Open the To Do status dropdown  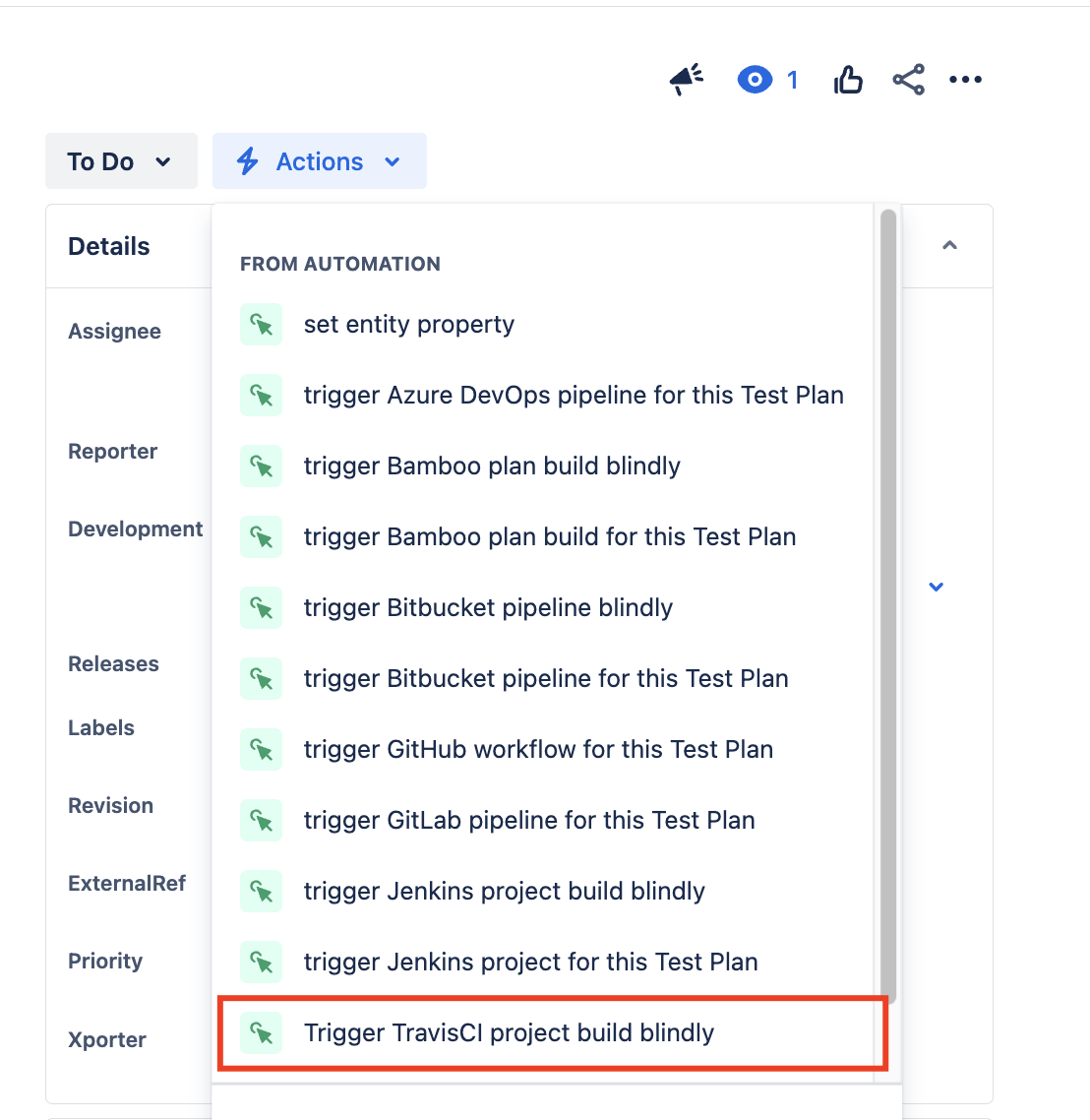pos(121,160)
